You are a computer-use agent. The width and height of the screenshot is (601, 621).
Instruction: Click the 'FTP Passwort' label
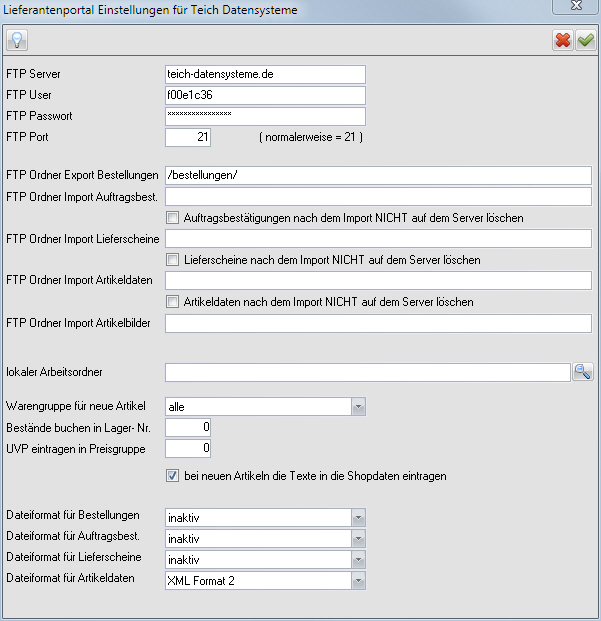click(39, 116)
